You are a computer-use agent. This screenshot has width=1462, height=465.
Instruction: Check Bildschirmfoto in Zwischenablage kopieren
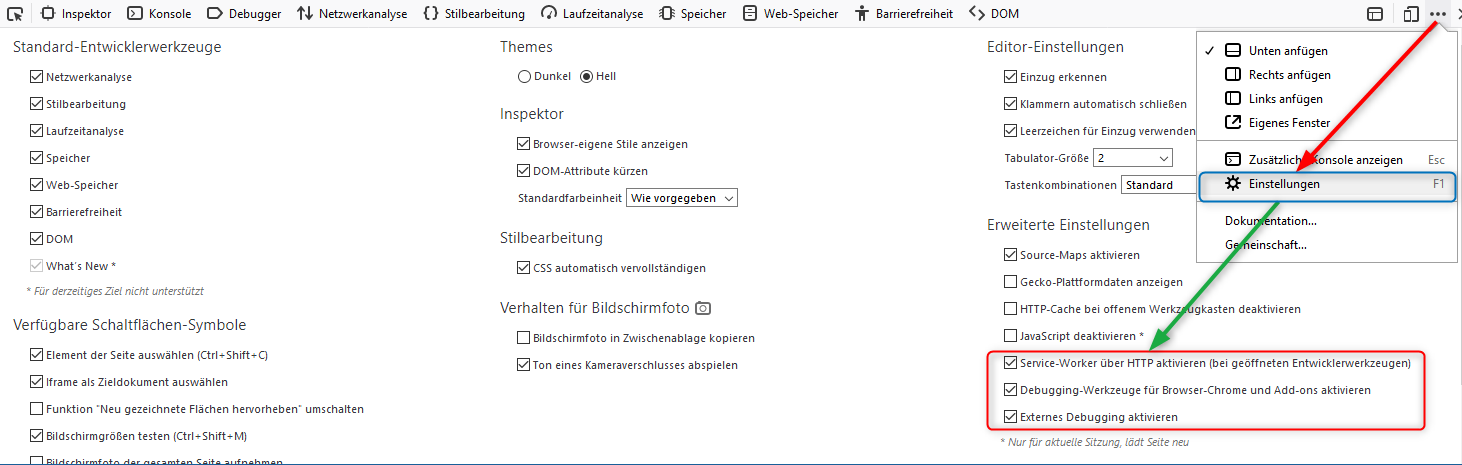tap(524, 338)
